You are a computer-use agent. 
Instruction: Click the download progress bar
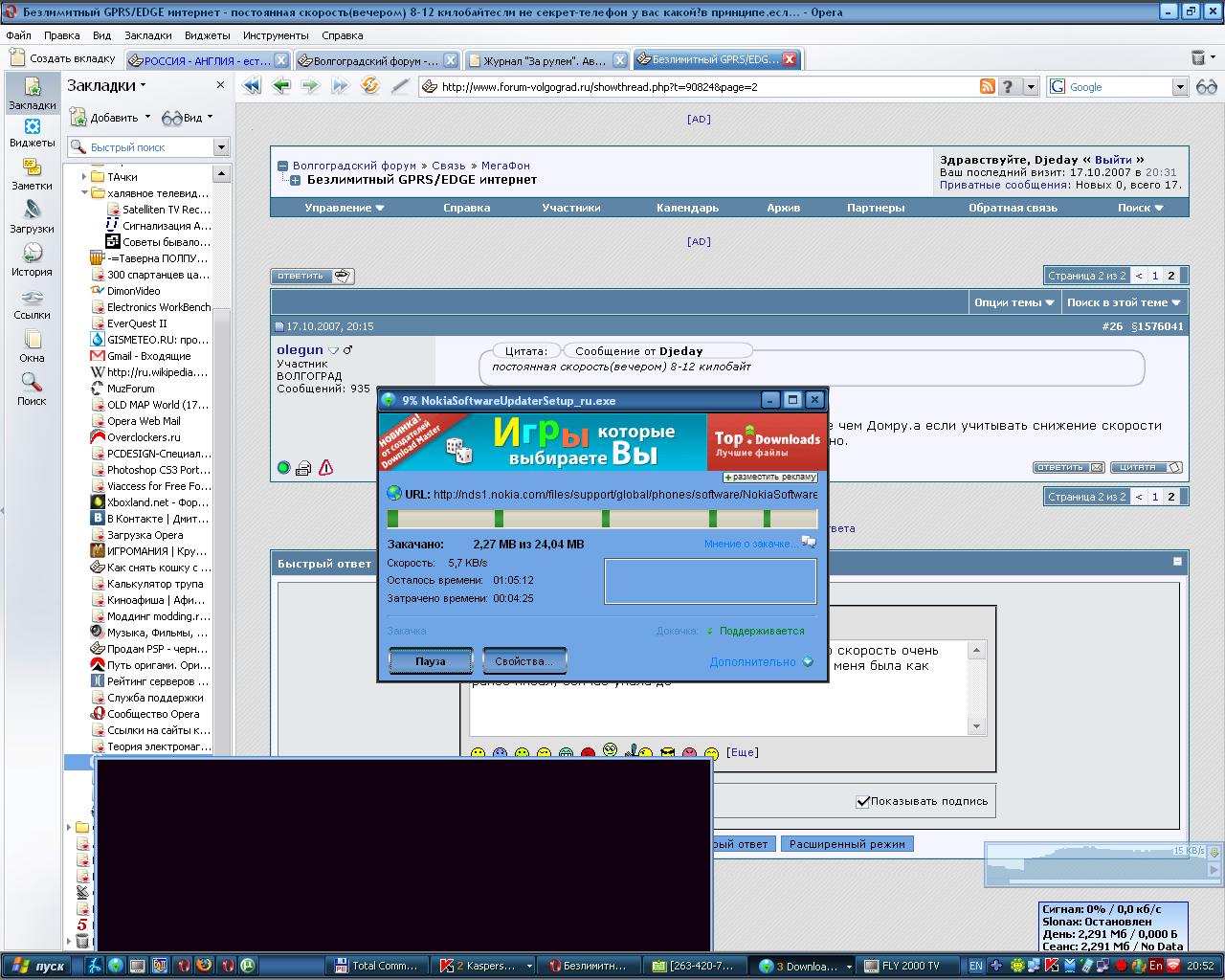coord(602,519)
